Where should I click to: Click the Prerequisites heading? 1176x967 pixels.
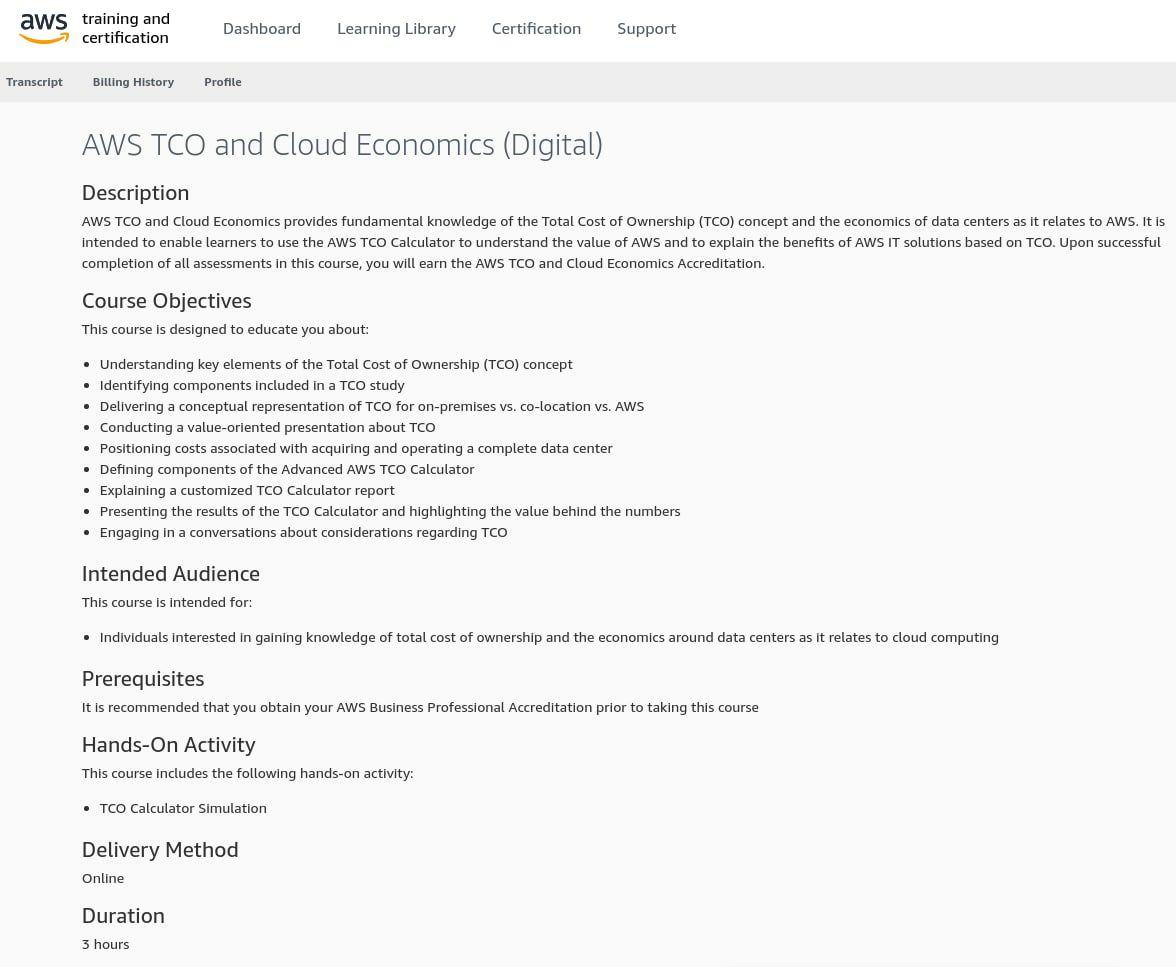(x=142, y=679)
